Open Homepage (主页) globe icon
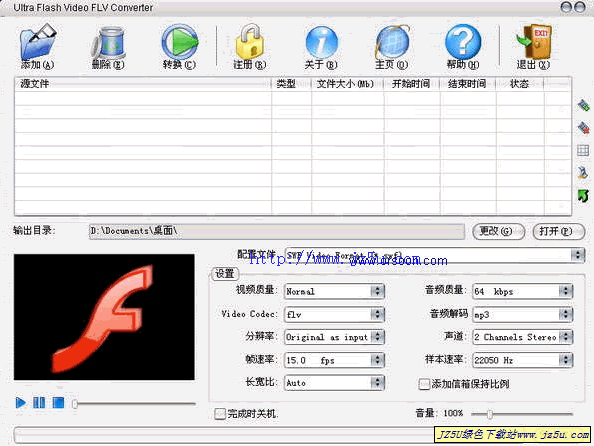Screen dimensions: 594x446 [x=392, y=42]
